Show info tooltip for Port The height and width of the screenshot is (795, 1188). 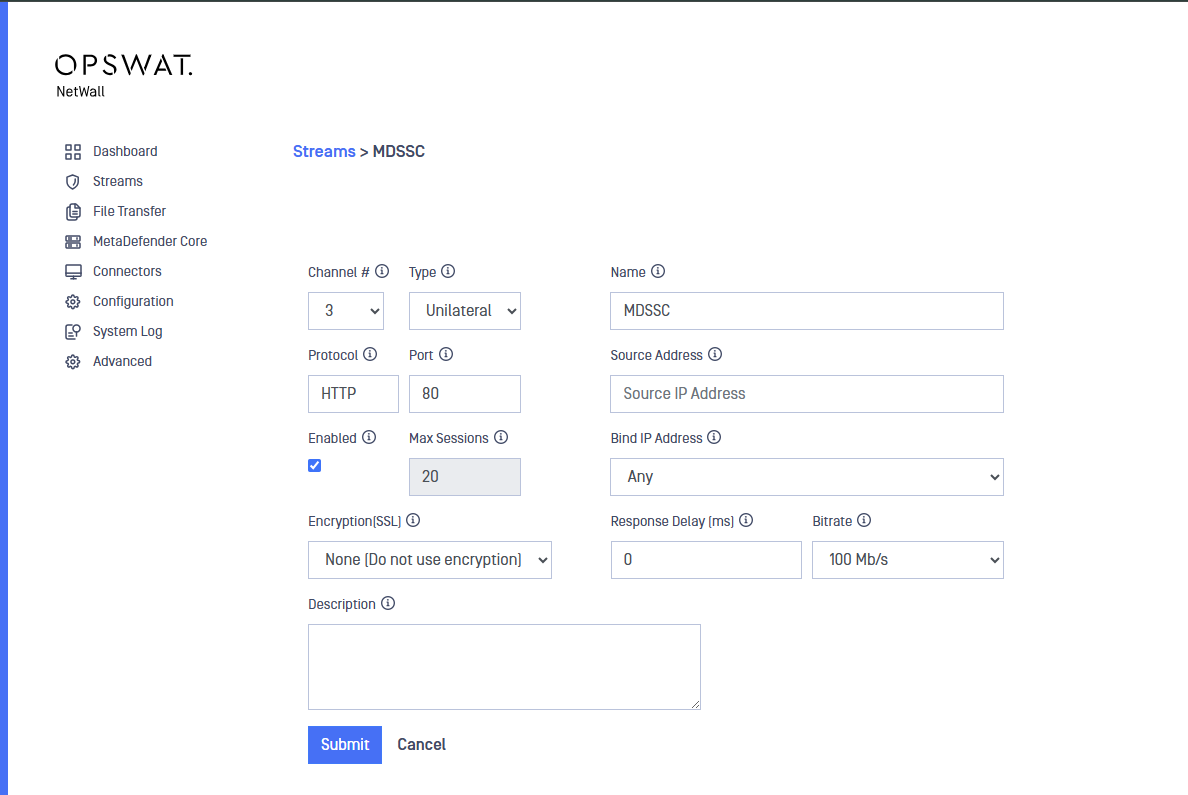tap(446, 354)
